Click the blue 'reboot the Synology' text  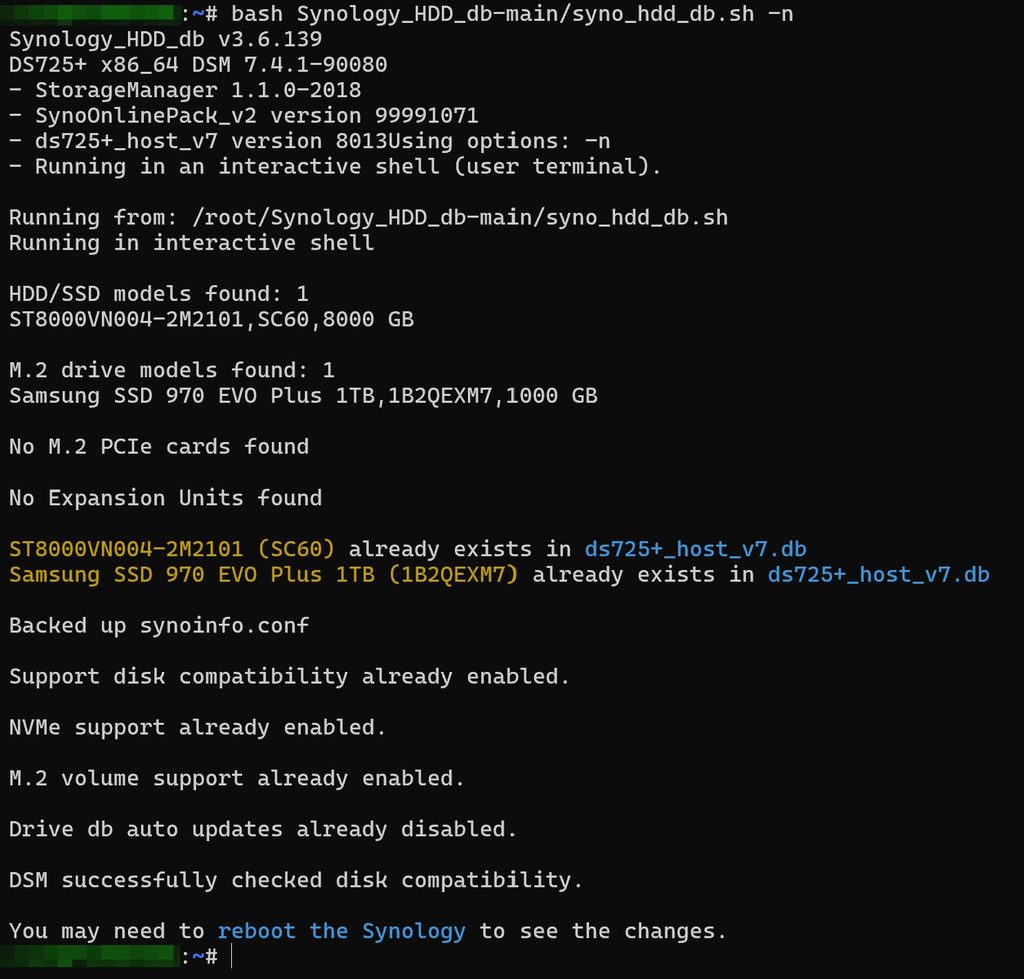pos(342,931)
